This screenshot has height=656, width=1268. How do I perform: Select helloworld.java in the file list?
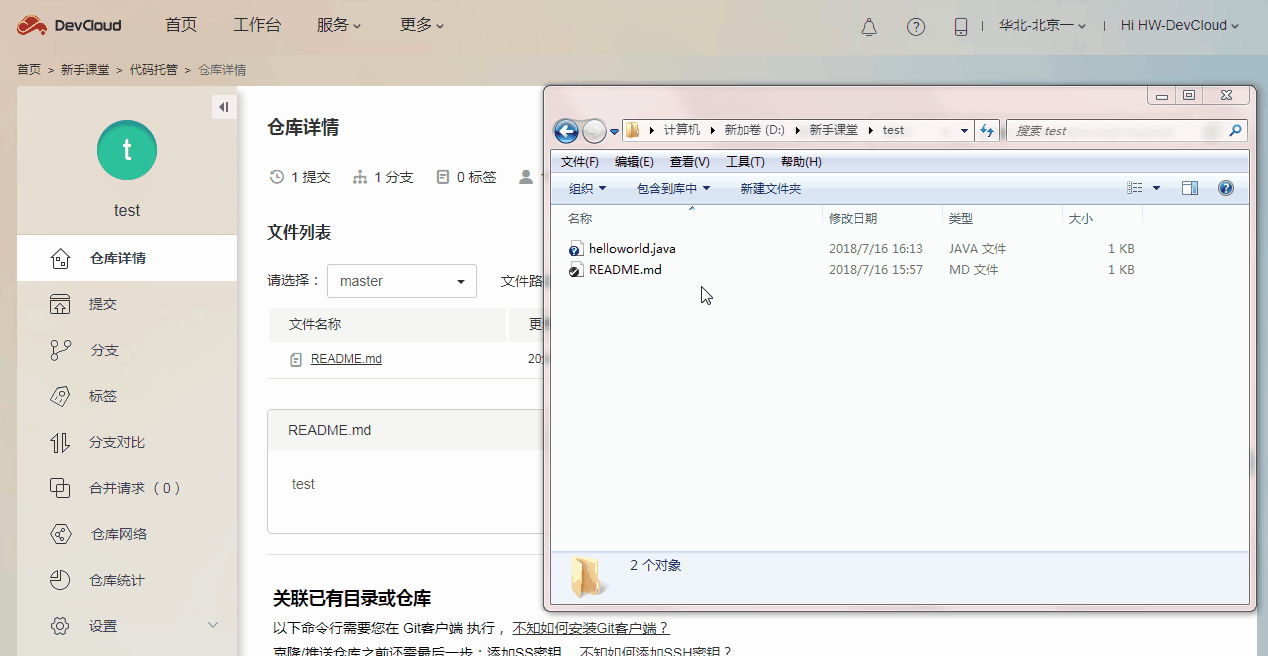coord(631,248)
